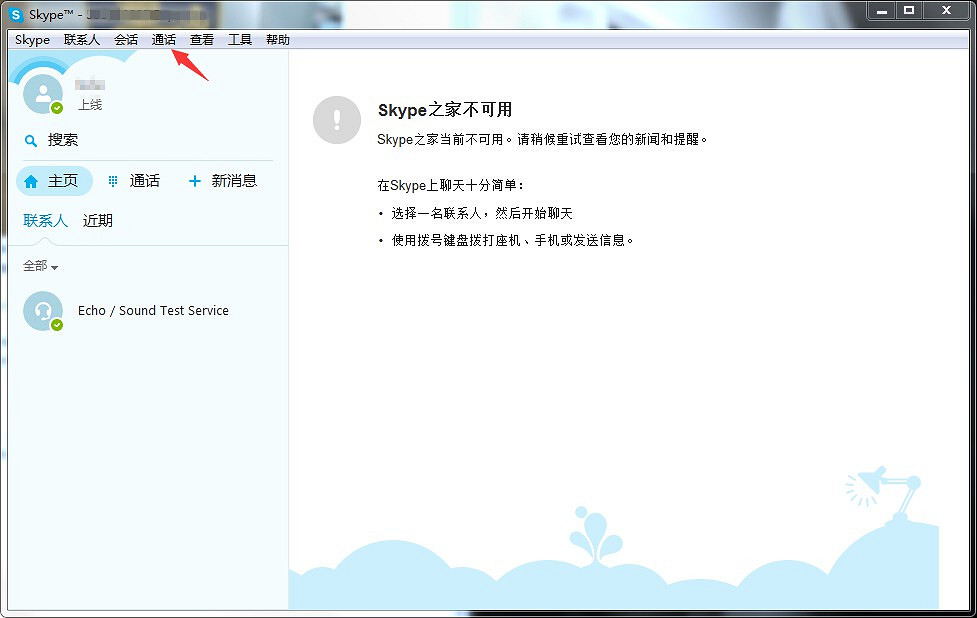Select the Echo / Sound Test Service contact
The height and width of the screenshot is (618, 977).
click(153, 311)
